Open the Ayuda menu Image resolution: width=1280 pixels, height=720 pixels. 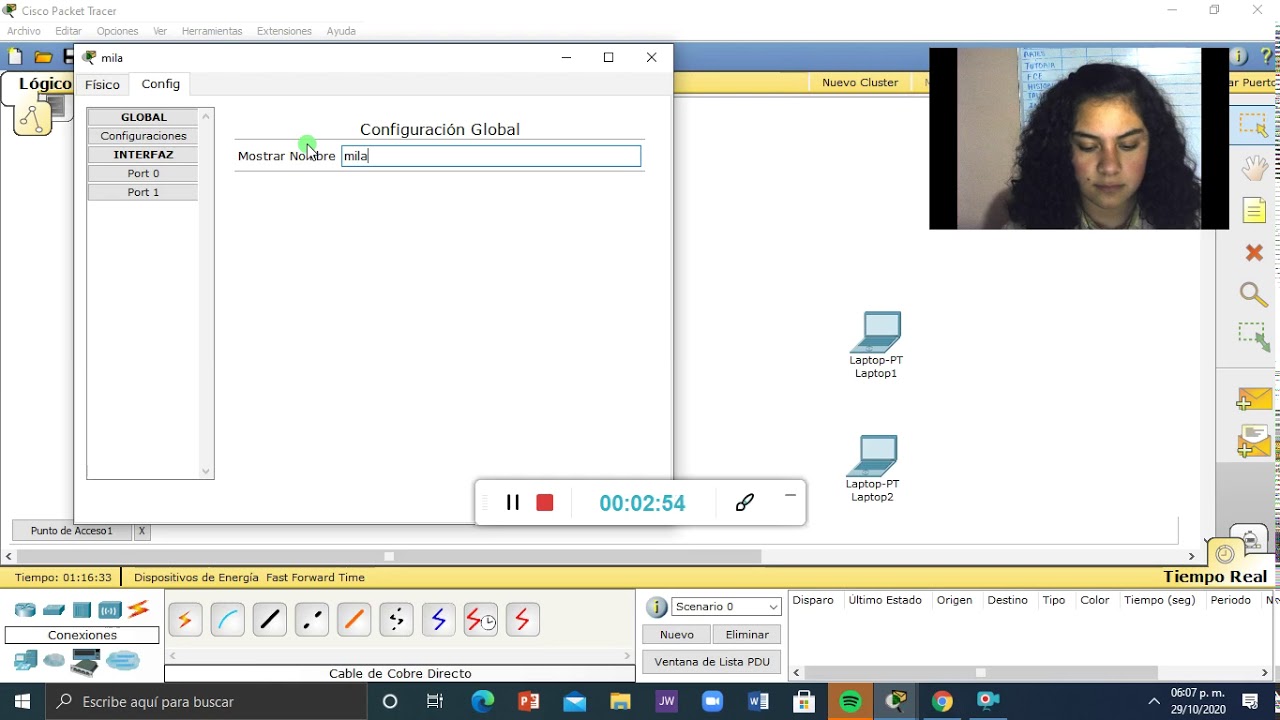pyautogui.click(x=341, y=31)
